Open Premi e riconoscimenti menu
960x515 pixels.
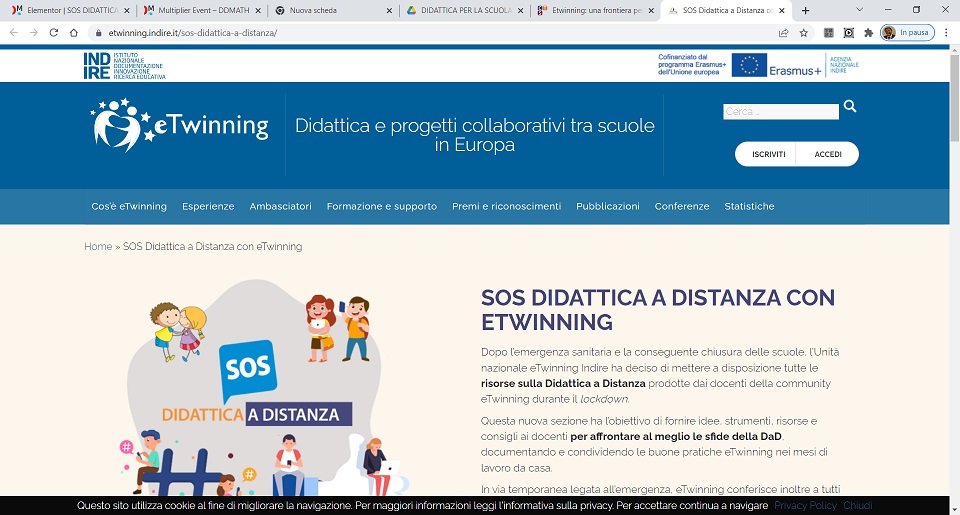coord(506,206)
